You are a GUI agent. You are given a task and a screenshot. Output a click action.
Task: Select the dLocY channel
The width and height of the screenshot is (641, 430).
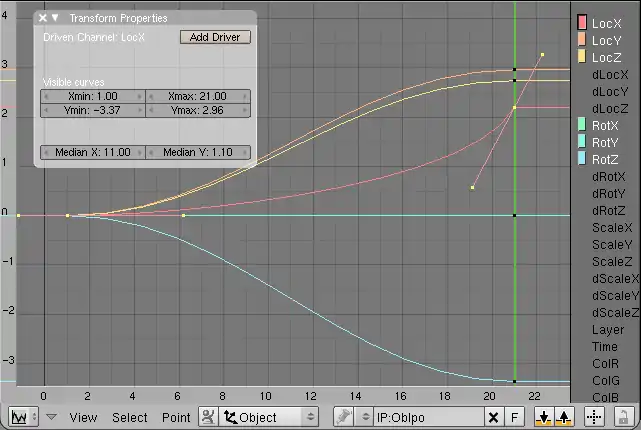(x=610, y=92)
